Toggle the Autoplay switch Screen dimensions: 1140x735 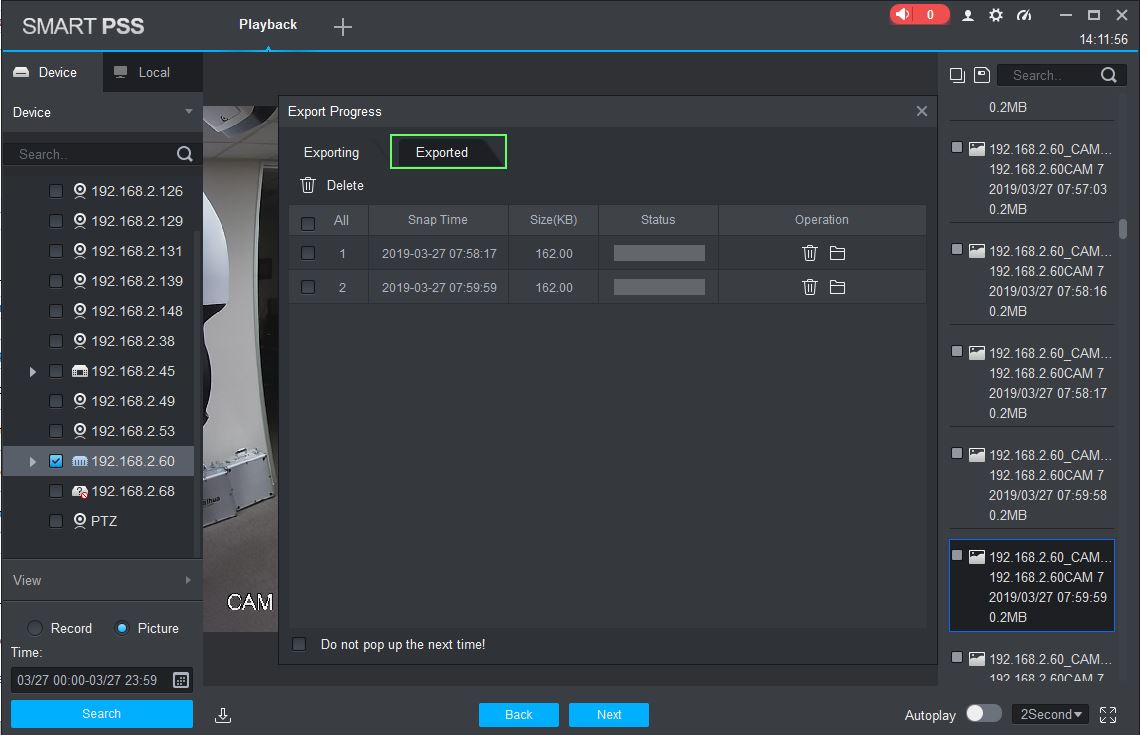tap(984, 714)
